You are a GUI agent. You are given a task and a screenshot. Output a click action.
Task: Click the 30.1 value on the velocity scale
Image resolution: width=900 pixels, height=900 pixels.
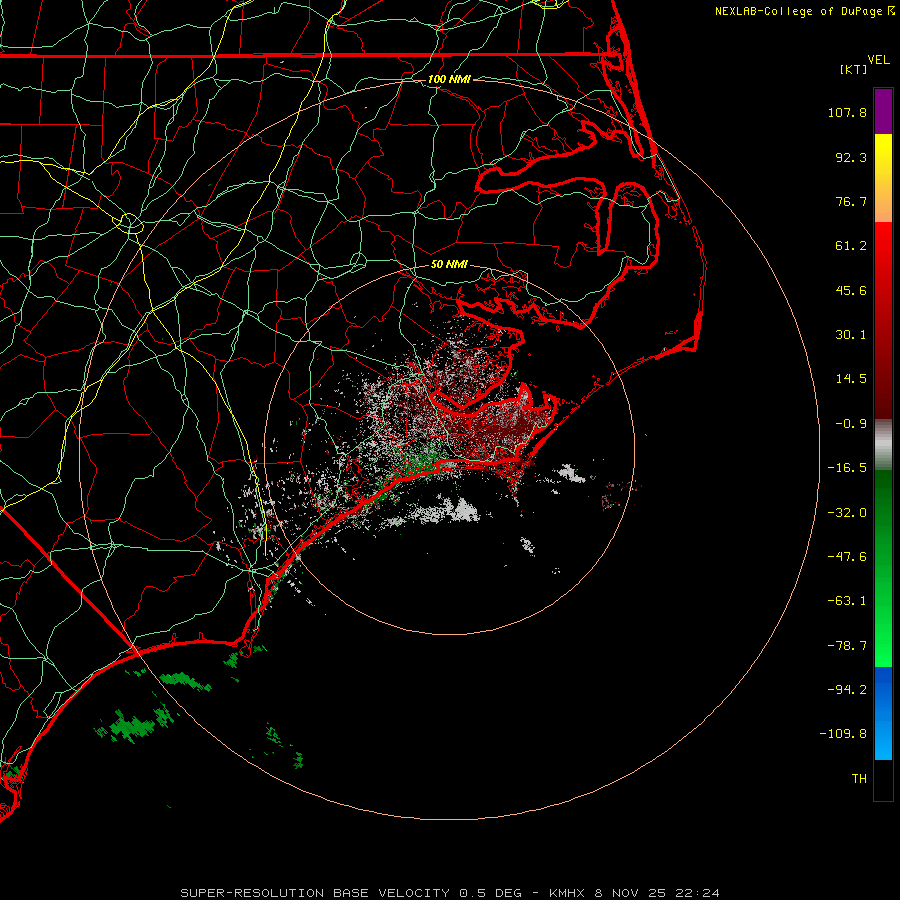click(851, 335)
